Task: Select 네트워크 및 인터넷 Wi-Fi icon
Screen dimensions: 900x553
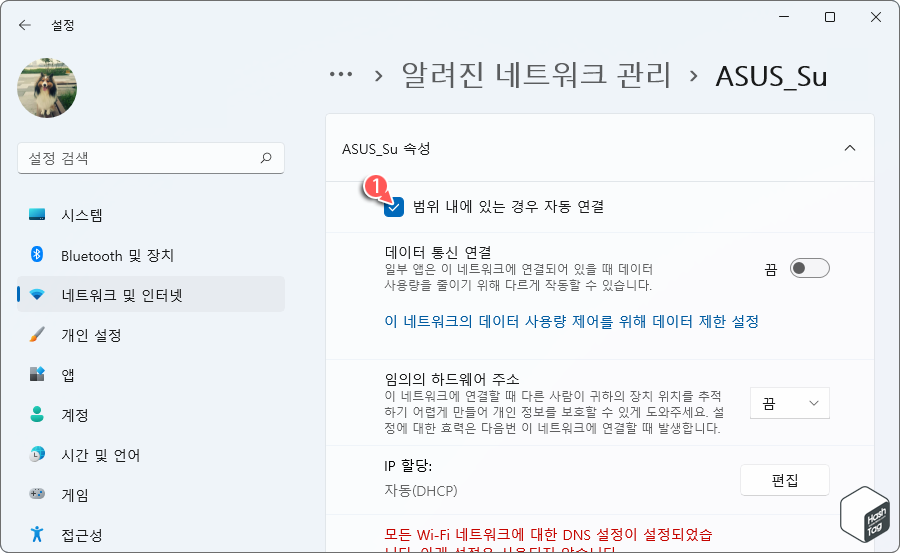Action: [x=37, y=295]
